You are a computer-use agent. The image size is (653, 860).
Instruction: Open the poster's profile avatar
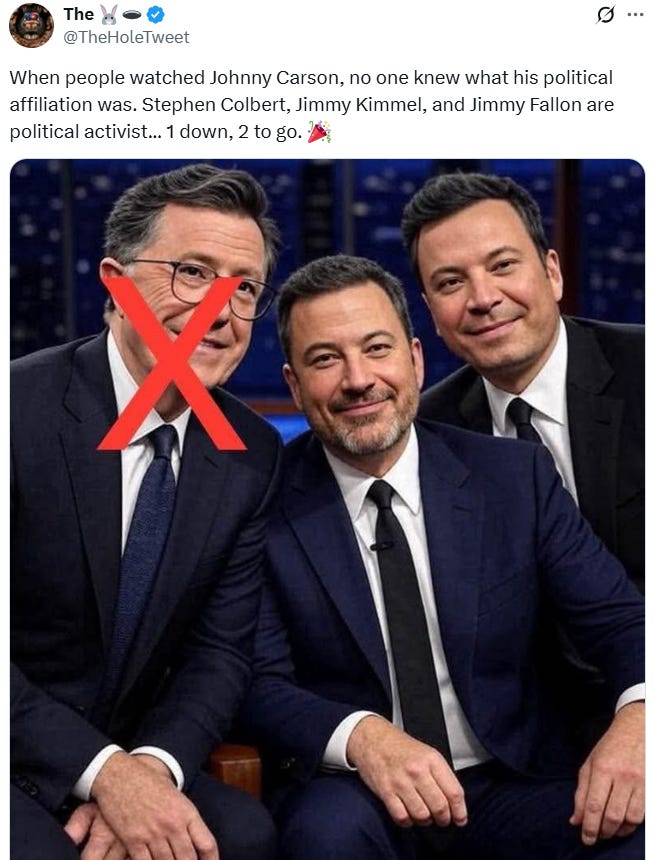[31, 25]
